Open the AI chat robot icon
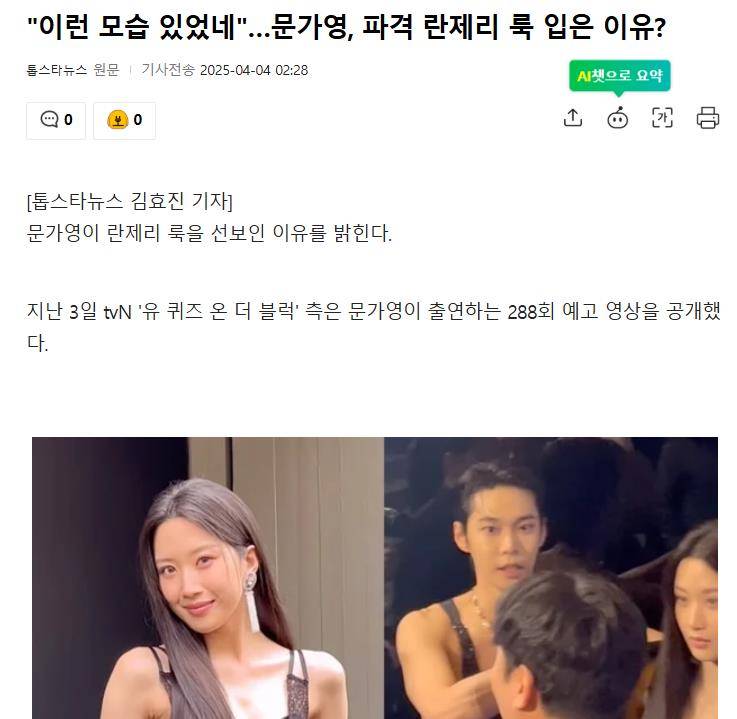 pos(618,118)
